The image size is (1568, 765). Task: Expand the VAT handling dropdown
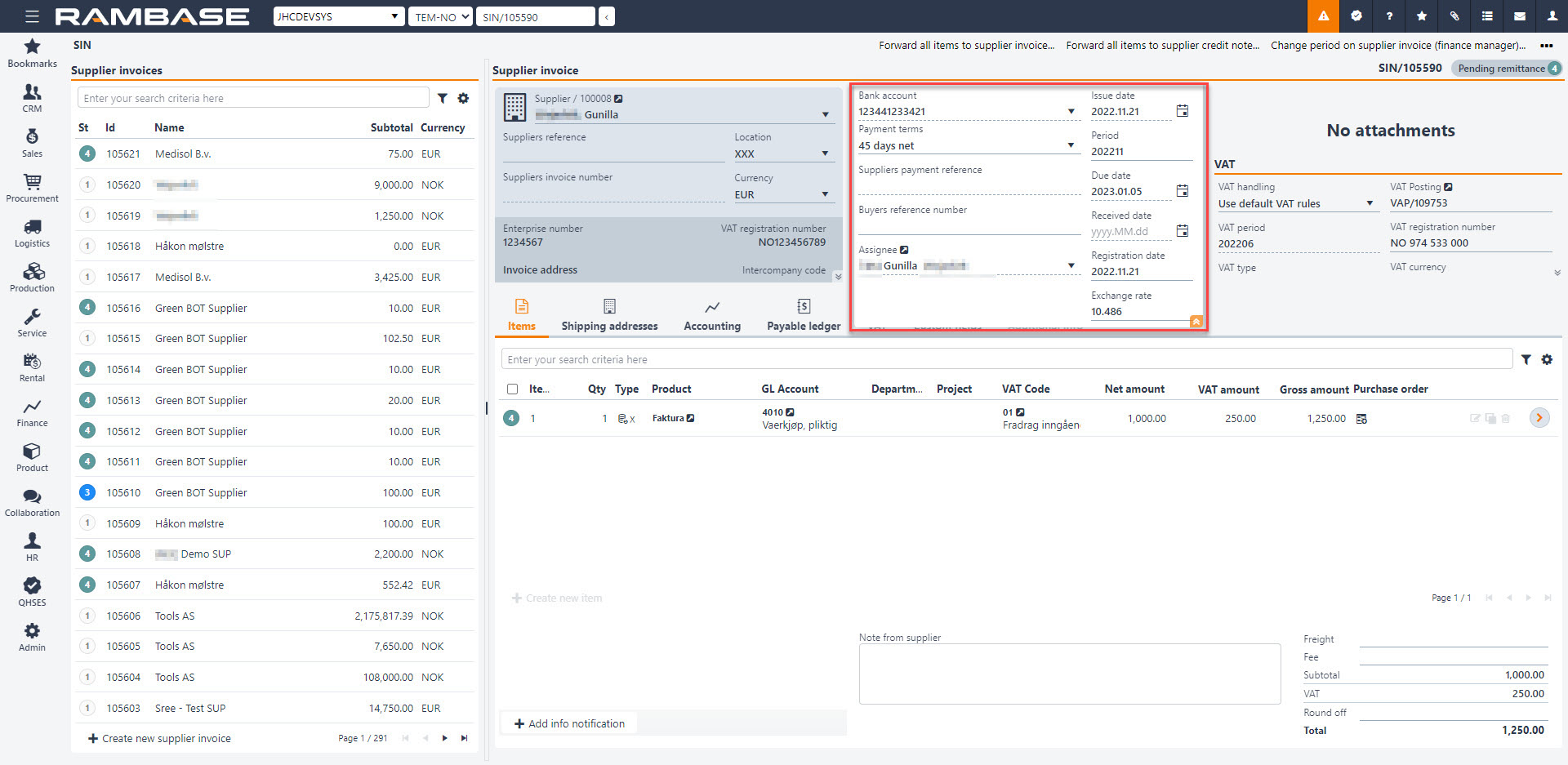[x=1370, y=203]
